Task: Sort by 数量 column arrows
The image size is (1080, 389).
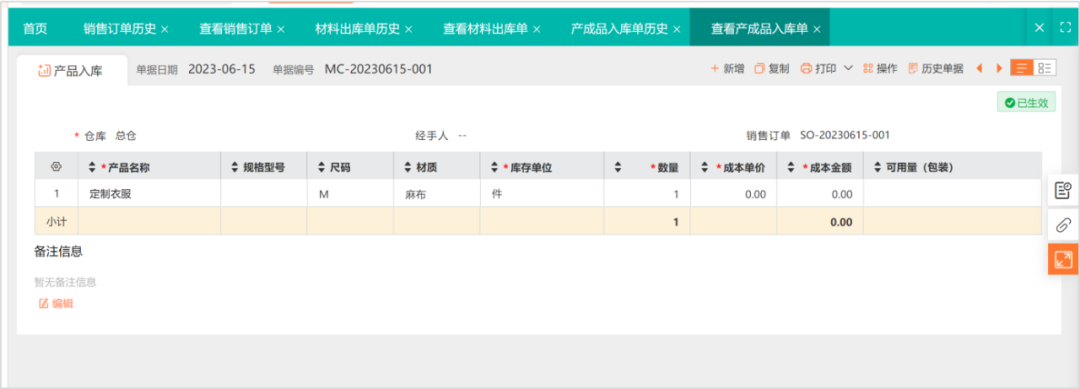Action: (x=618, y=167)
